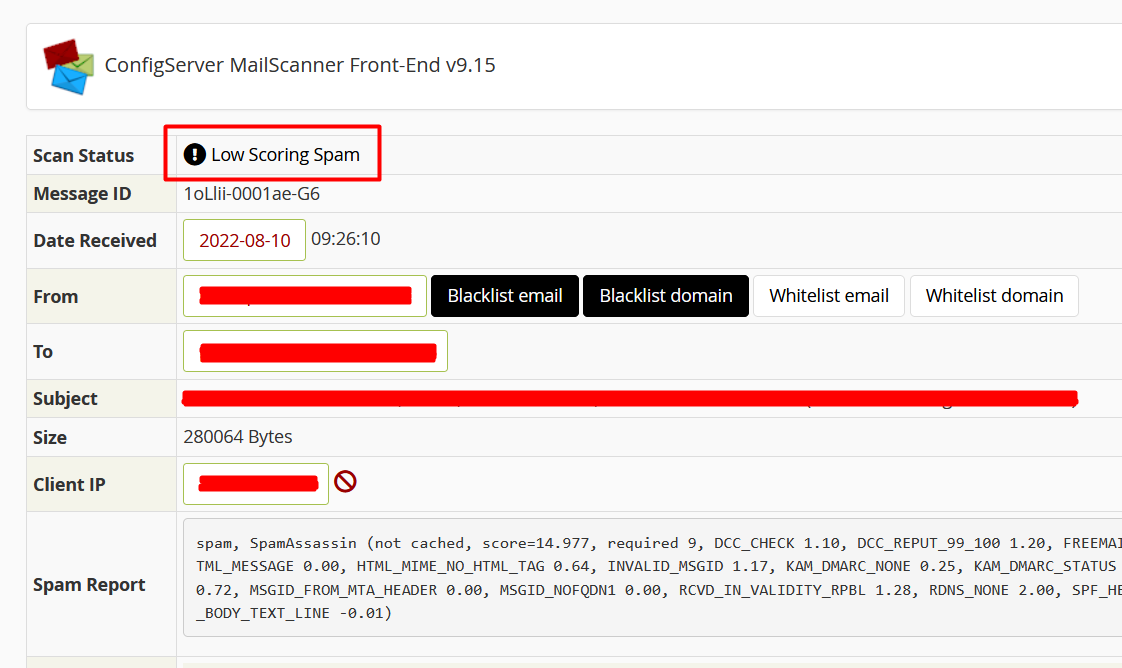Click the red block icon beside Client IP
The height and width of the screenshot is (668, 1122).
[x=345, y=482]
